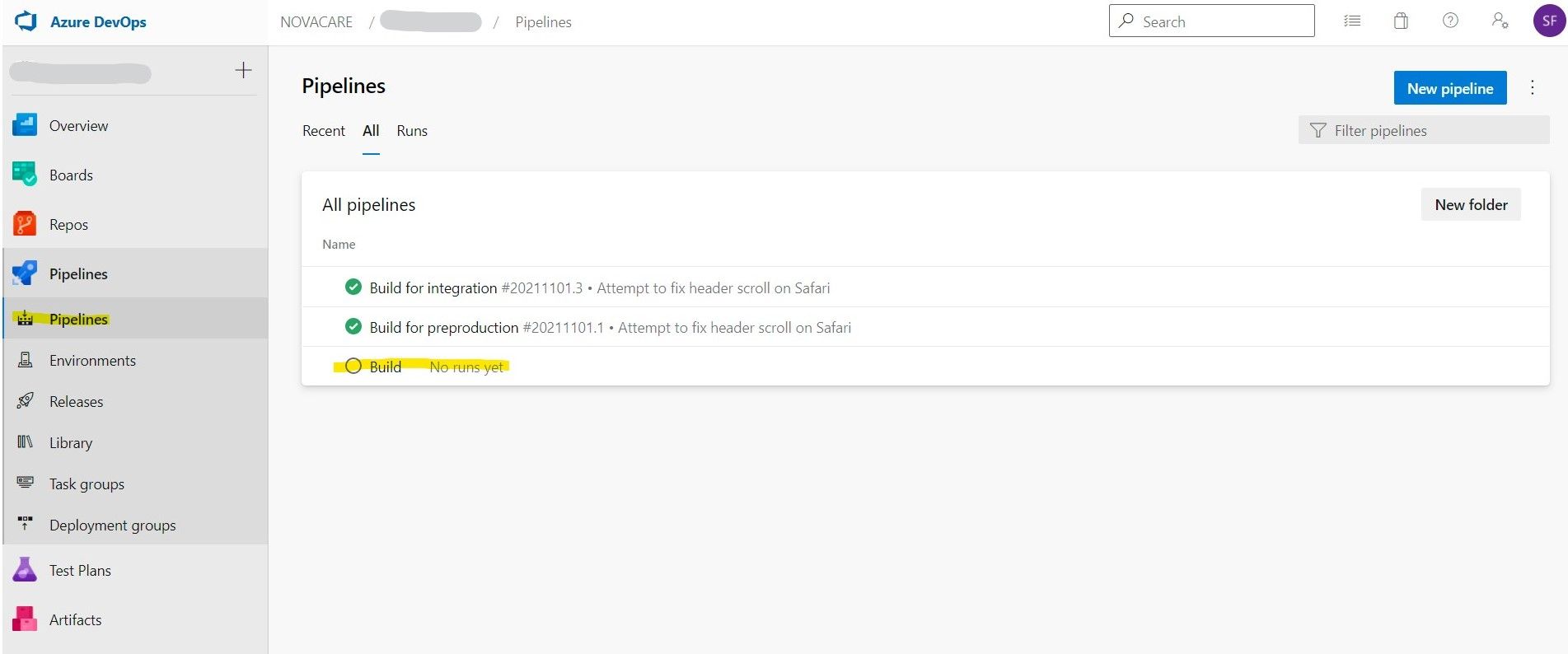Open the Boards hub icon

pos(25,175)
